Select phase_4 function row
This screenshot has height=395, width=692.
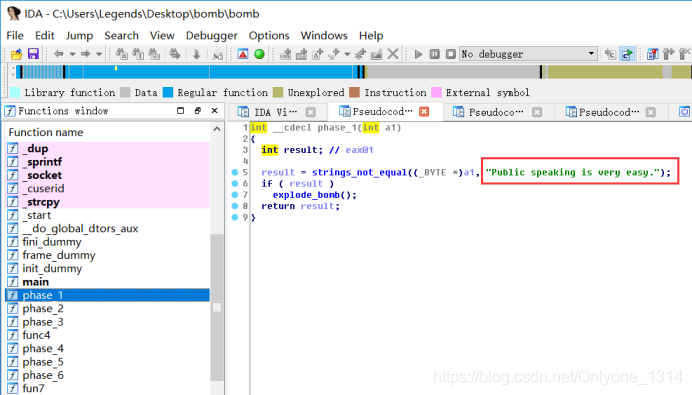point(108,349)
